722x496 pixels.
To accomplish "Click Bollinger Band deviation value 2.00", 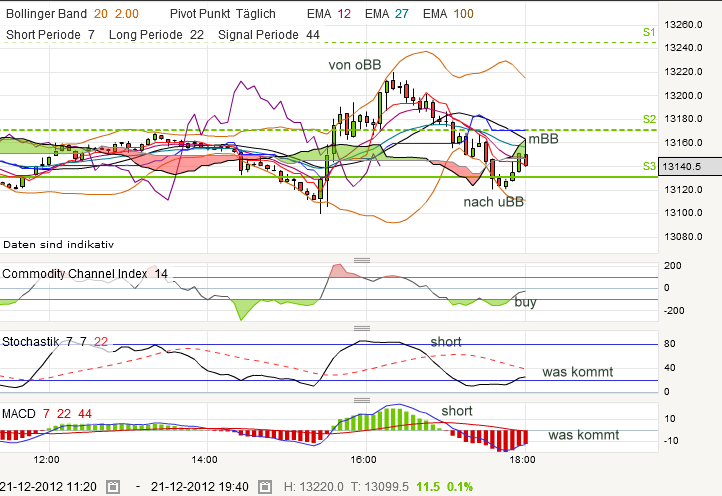I will tap(127, 14).
